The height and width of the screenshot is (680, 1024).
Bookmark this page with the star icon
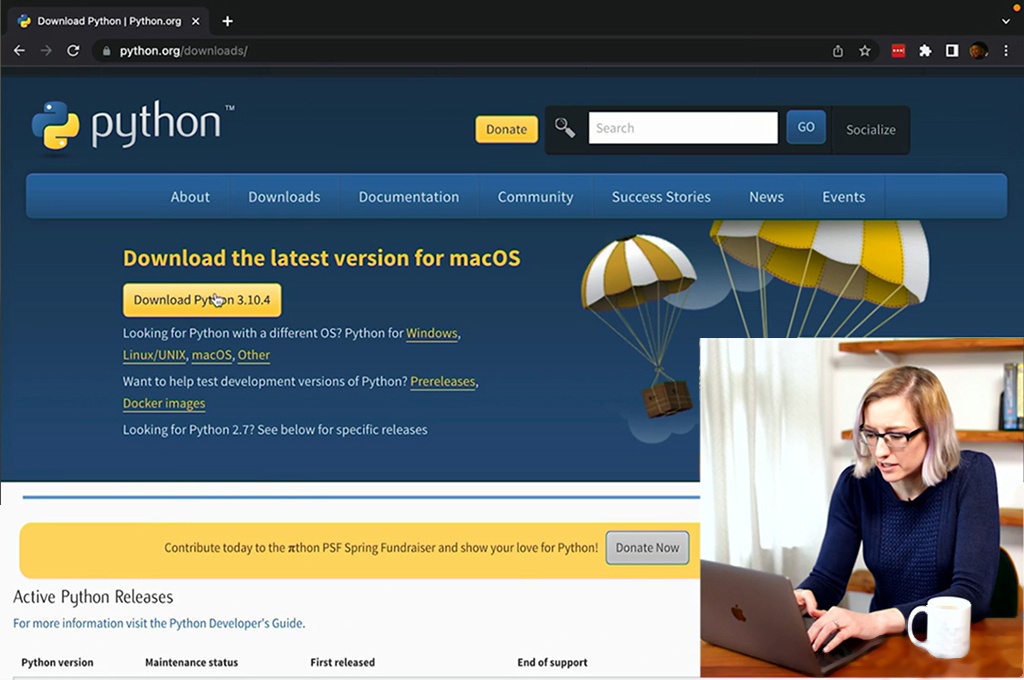865,51
